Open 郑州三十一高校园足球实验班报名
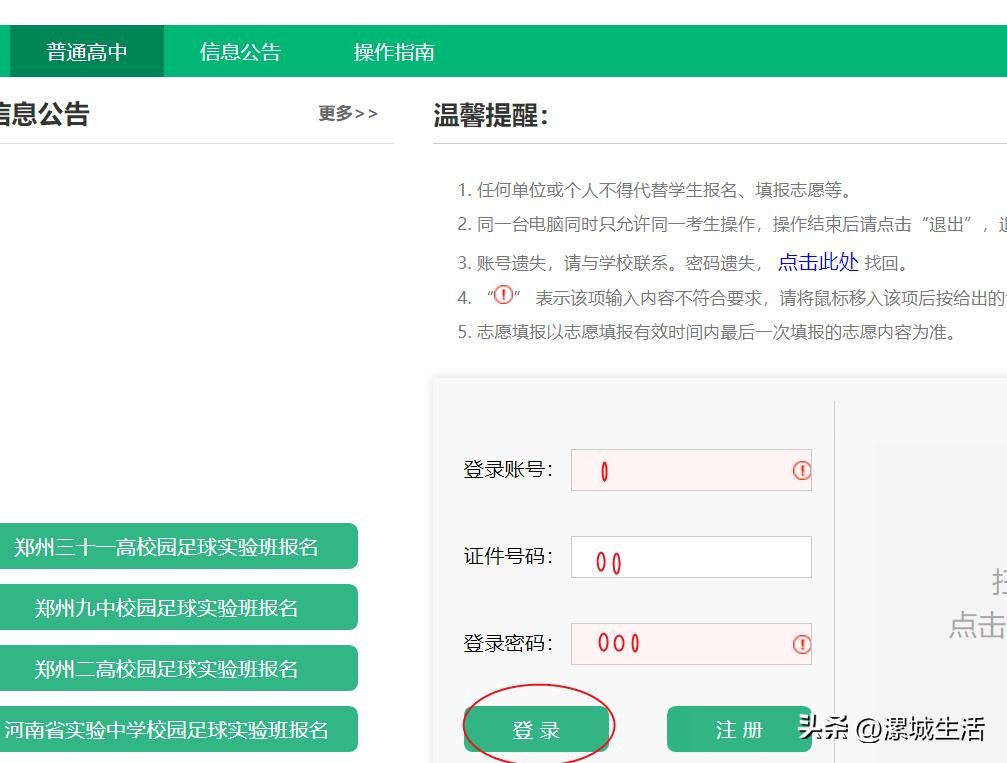Image resolution: width=1007 pixels, height=763 pixels. point(167,547)
